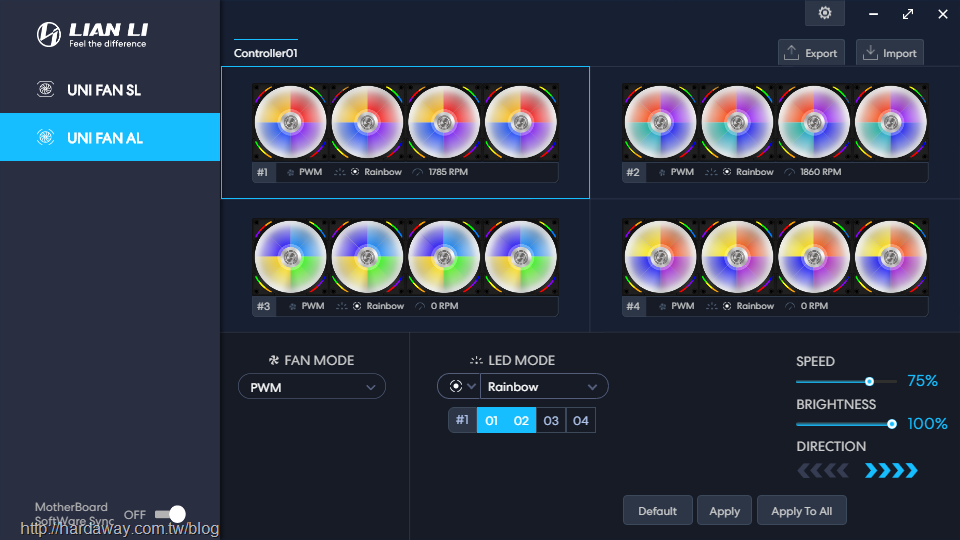960x540 pixels.
Task: Set direction to right arrows
Action: tap(891, 470)
